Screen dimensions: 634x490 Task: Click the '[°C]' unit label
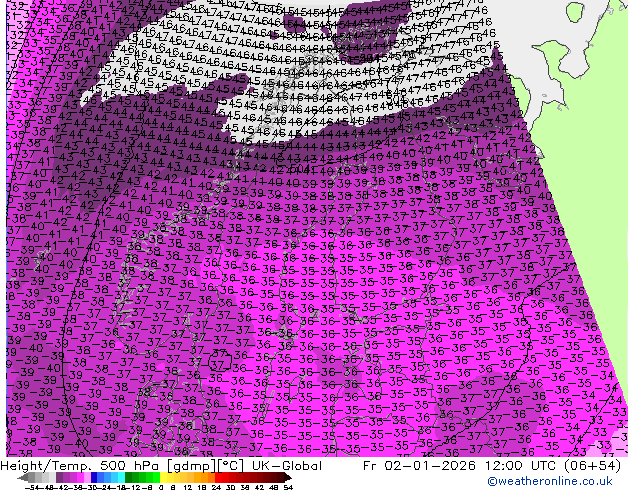tap(230, 466)
